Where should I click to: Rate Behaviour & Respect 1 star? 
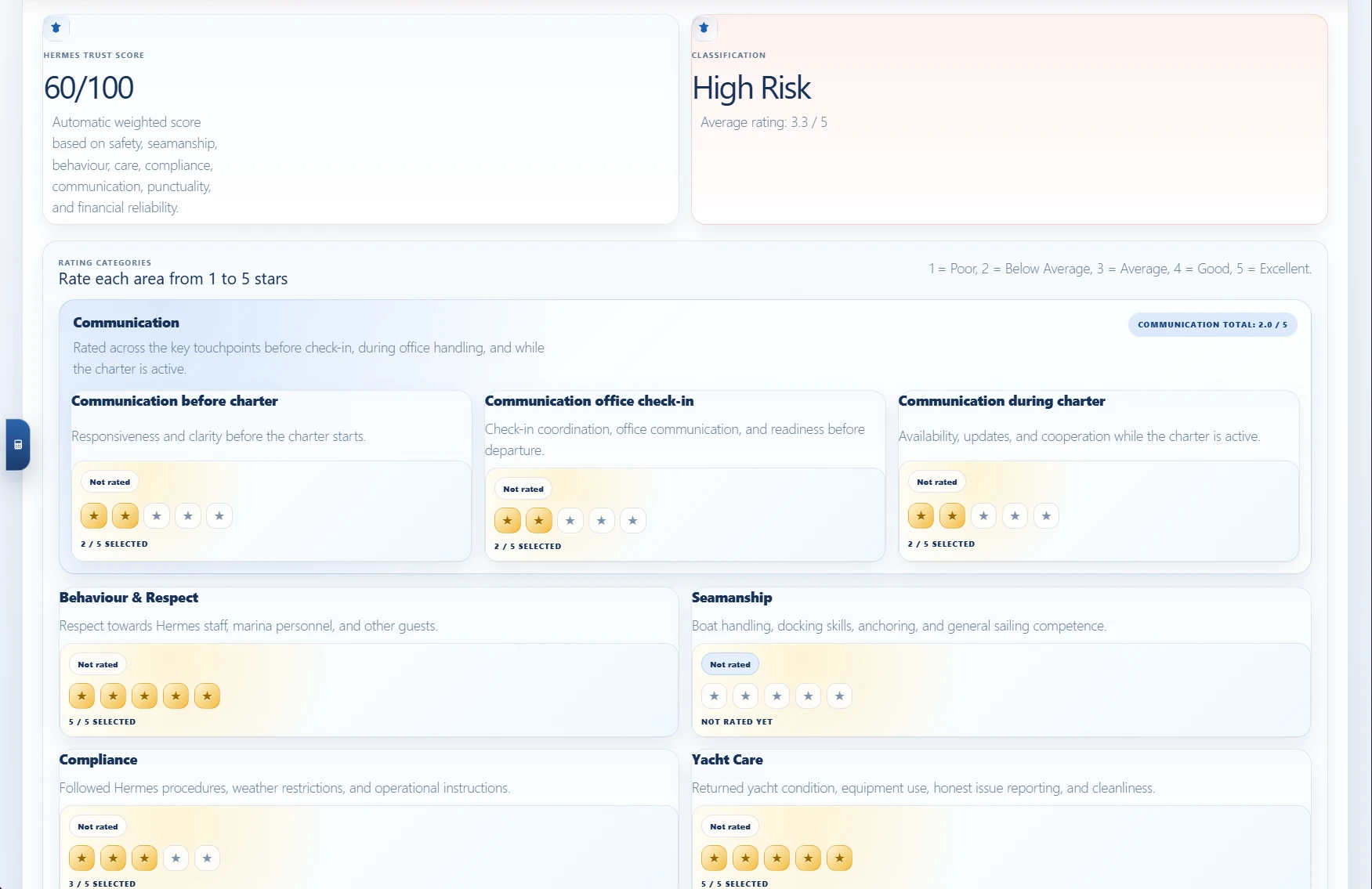(82, 696)
